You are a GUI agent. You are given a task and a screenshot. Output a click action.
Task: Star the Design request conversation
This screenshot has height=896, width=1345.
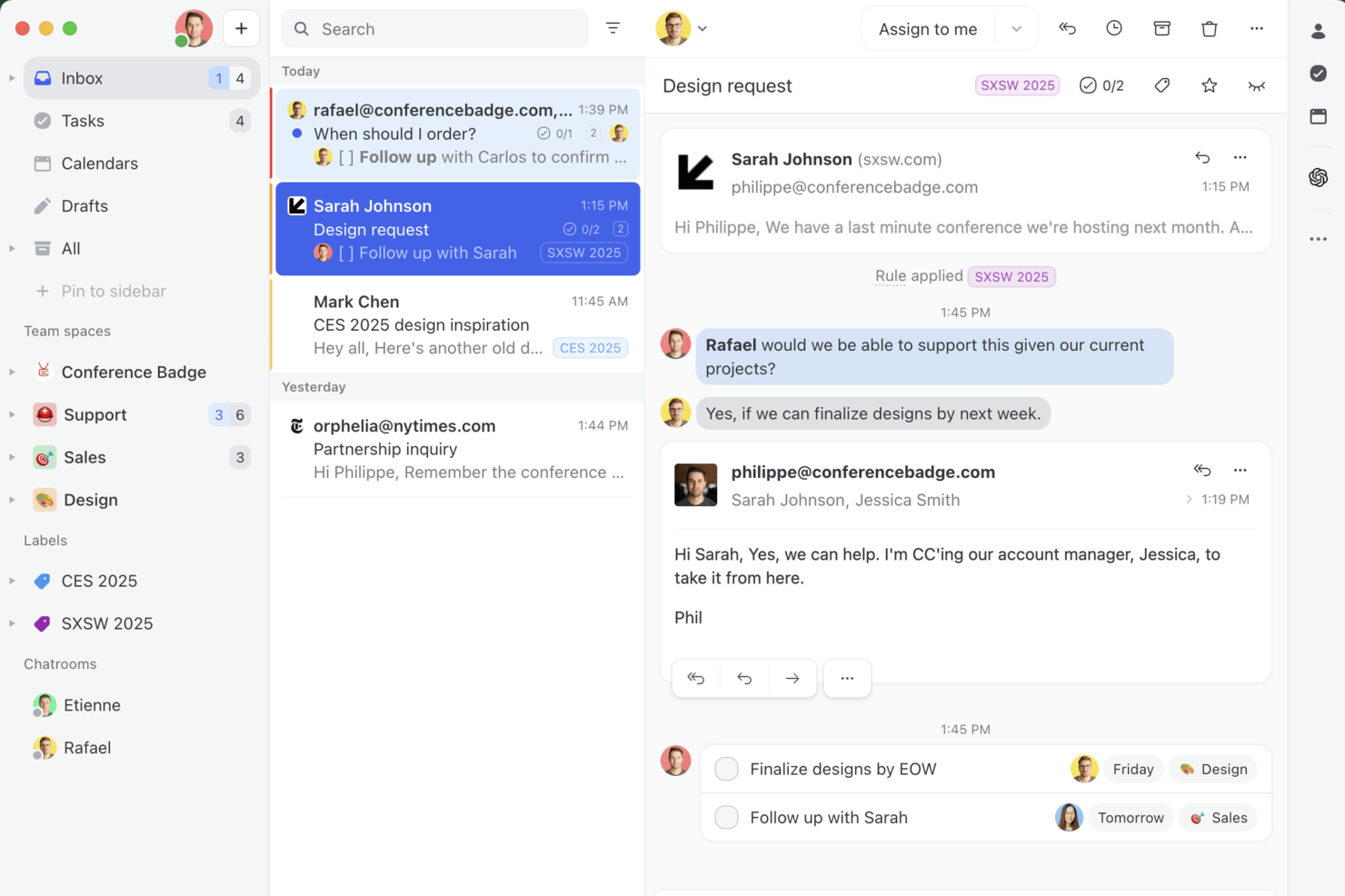1209,85
